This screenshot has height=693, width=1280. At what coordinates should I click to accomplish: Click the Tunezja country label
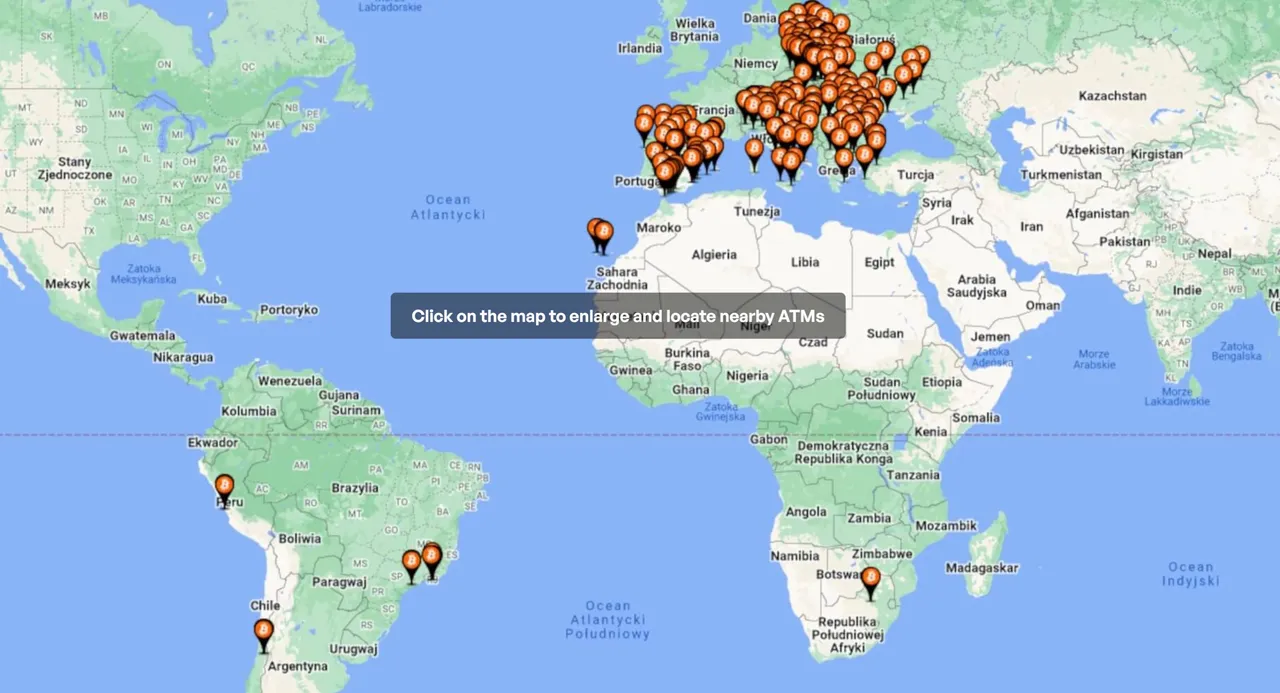(x=757, y=212)
